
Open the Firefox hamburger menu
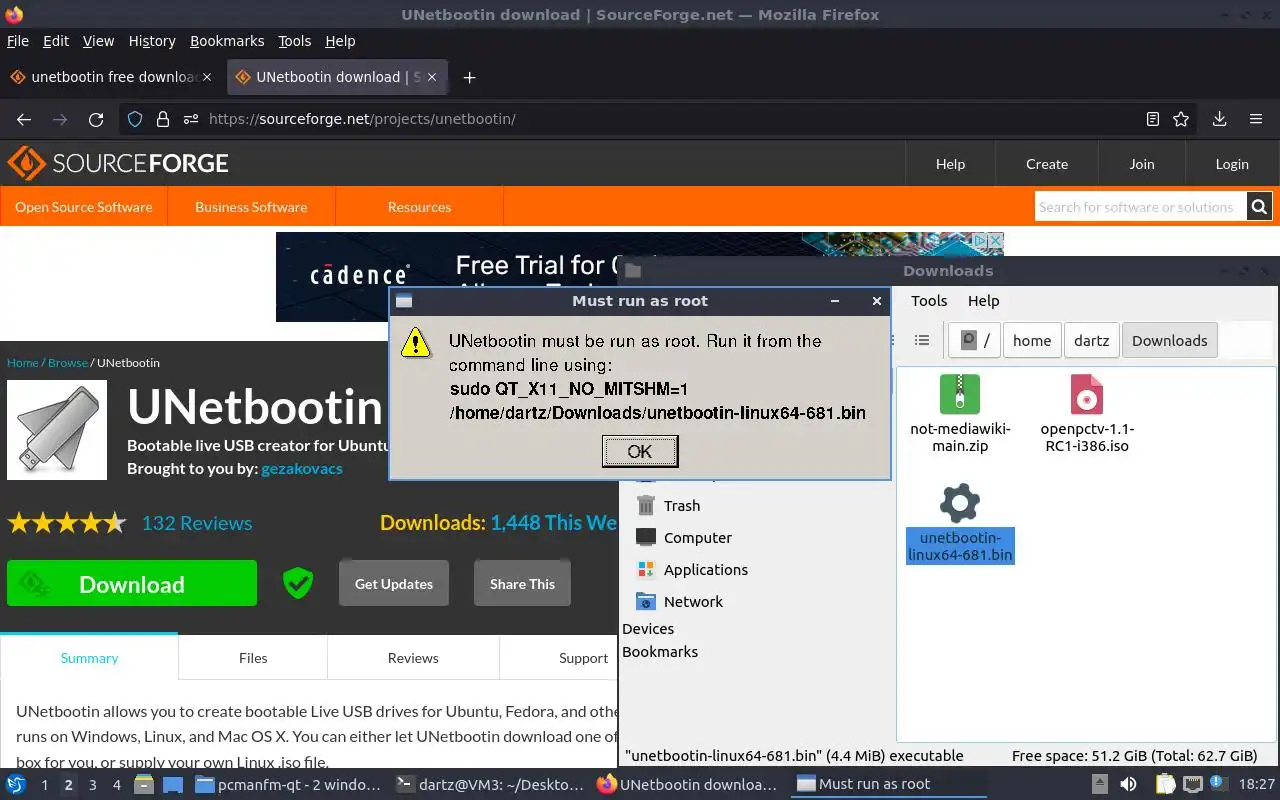[x=1256, y=119]
